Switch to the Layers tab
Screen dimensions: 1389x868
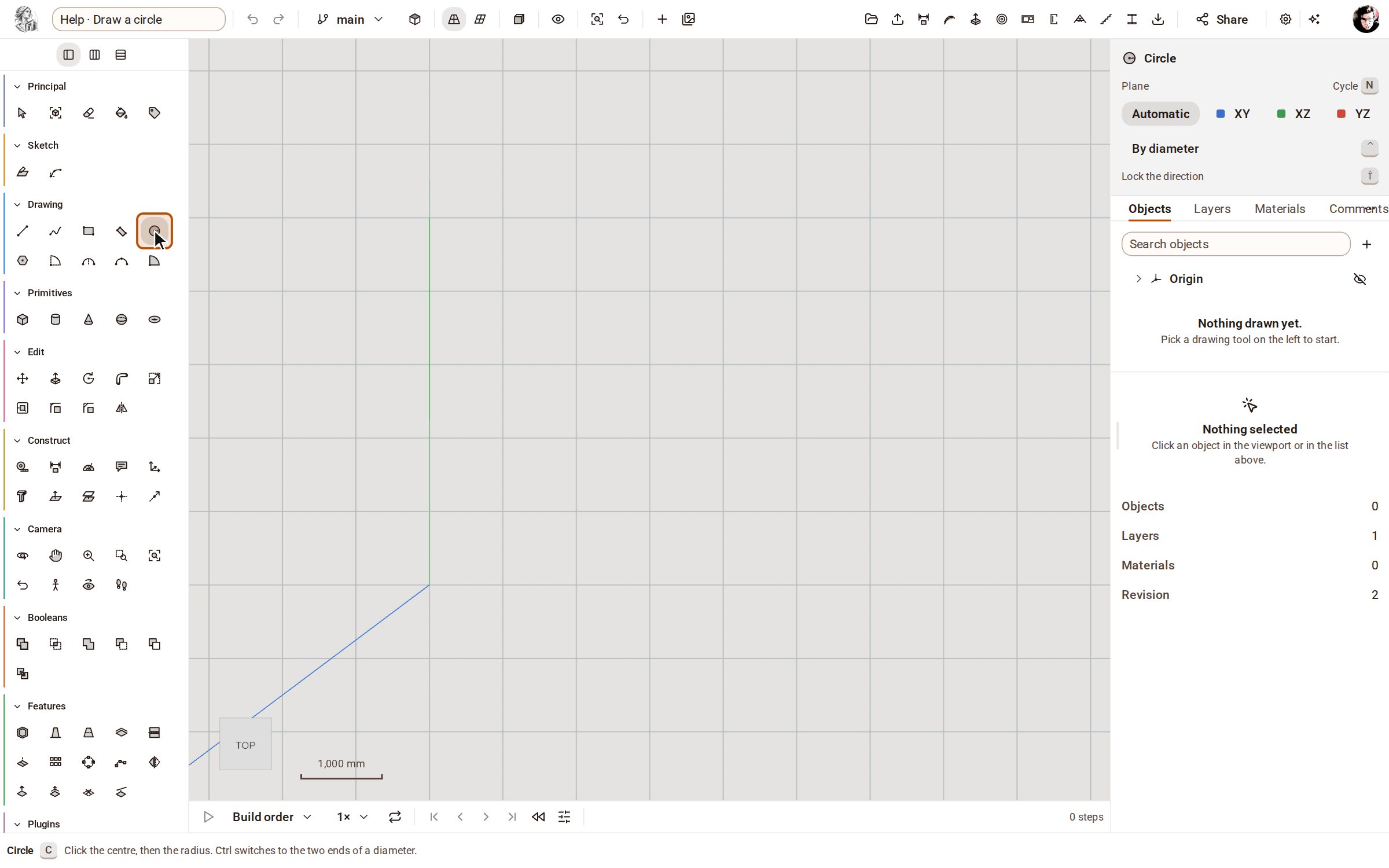[1212, 209]
